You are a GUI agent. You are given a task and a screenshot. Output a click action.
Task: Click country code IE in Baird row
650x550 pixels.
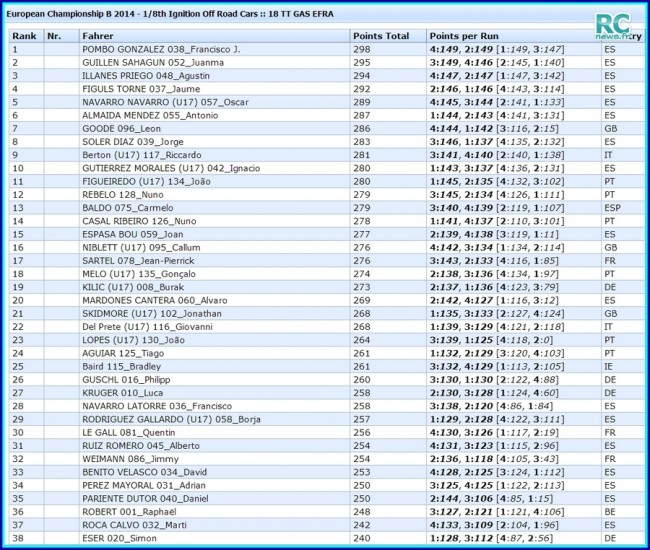tap(608, 367)
